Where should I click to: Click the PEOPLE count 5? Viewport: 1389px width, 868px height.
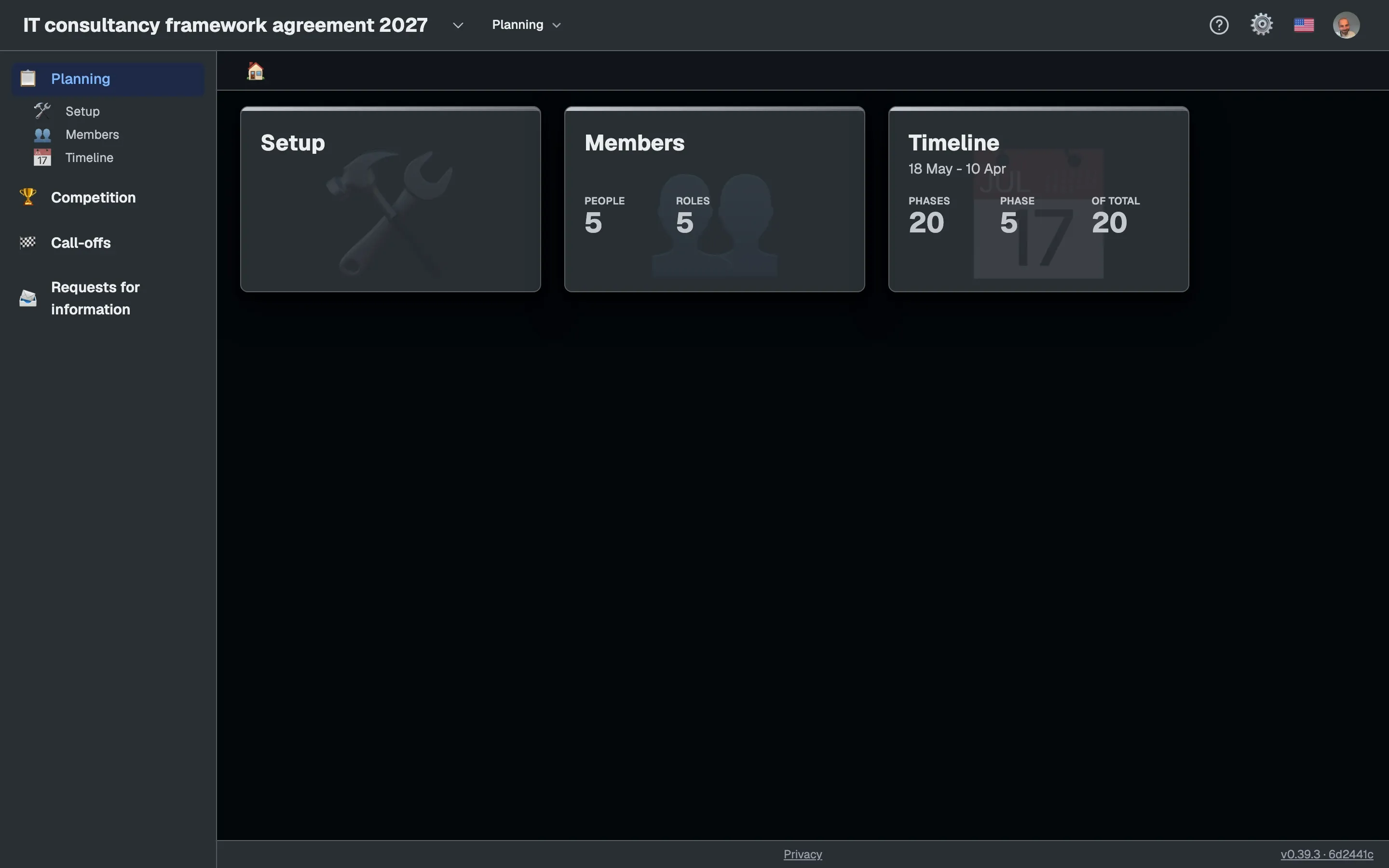[x=593, y=223]
